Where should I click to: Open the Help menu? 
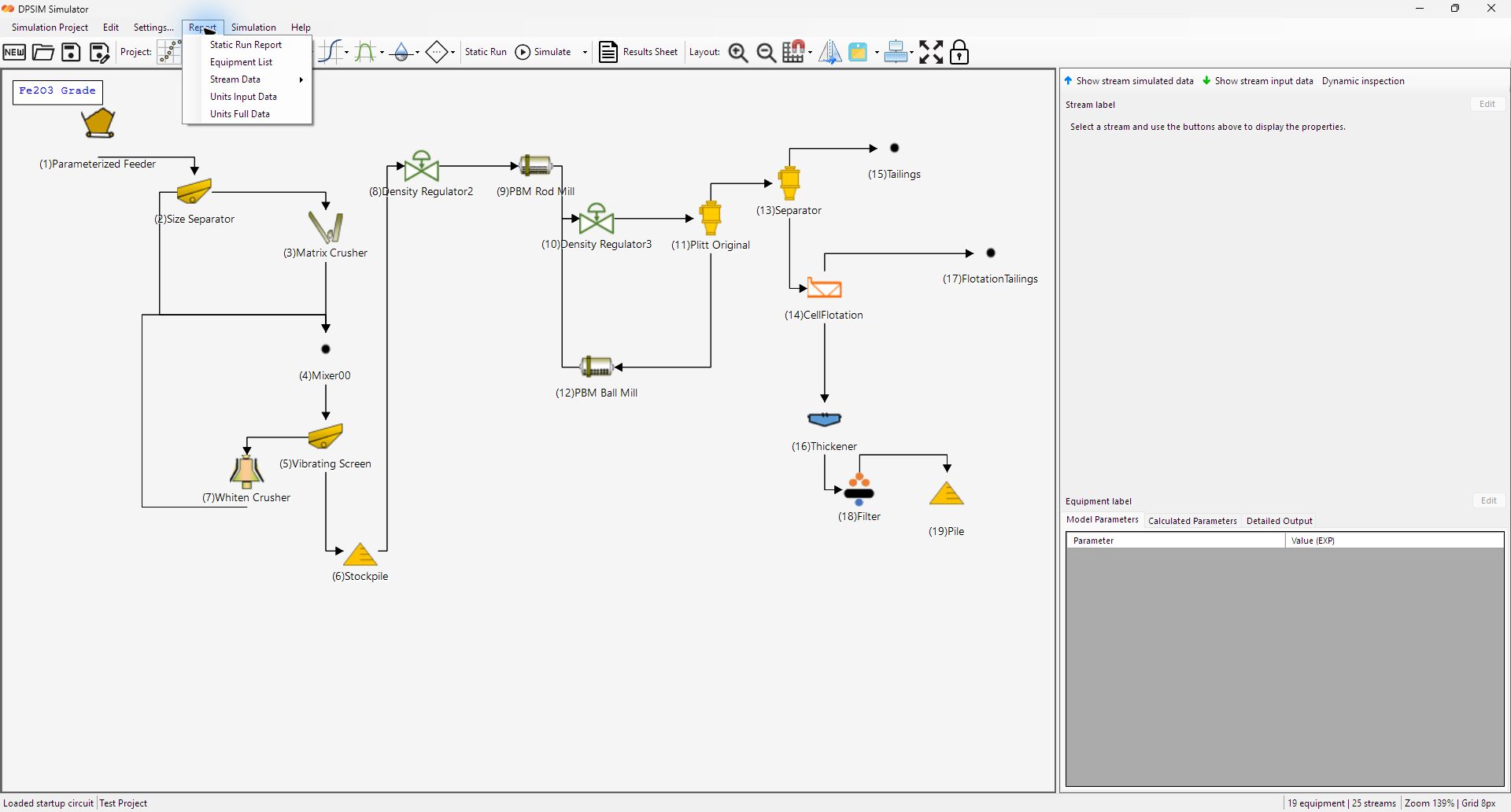coord(301,28)
